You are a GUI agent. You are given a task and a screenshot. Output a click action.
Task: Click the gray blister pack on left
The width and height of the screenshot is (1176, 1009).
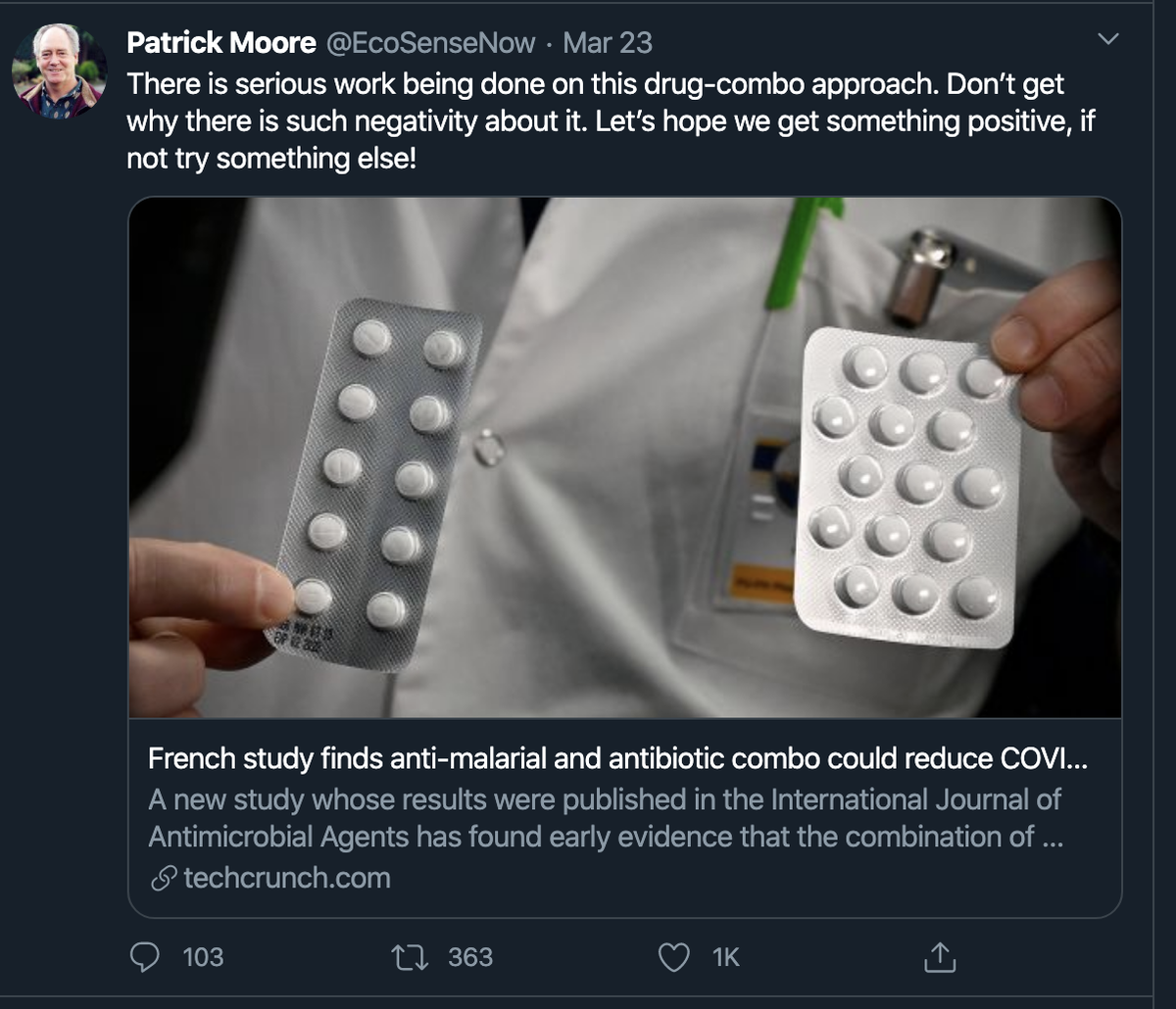[379, 484]
